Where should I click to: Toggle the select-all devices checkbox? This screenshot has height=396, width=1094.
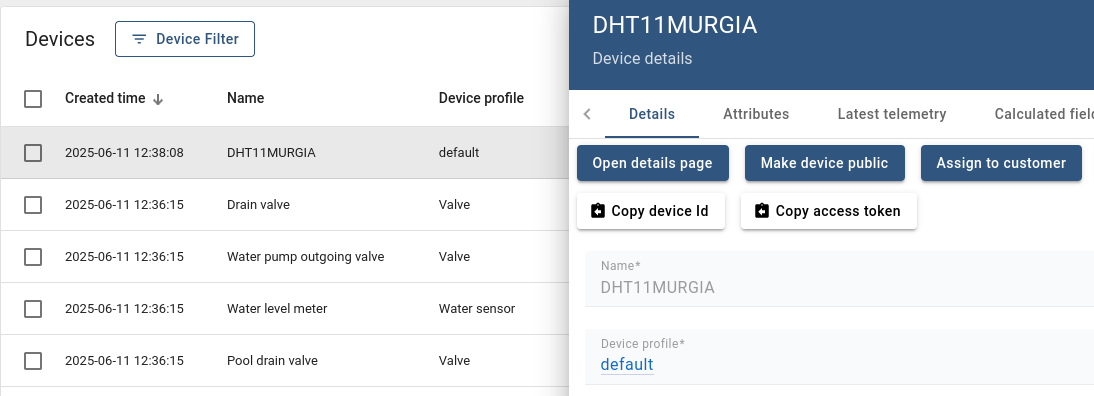click(x=33, y=99)
